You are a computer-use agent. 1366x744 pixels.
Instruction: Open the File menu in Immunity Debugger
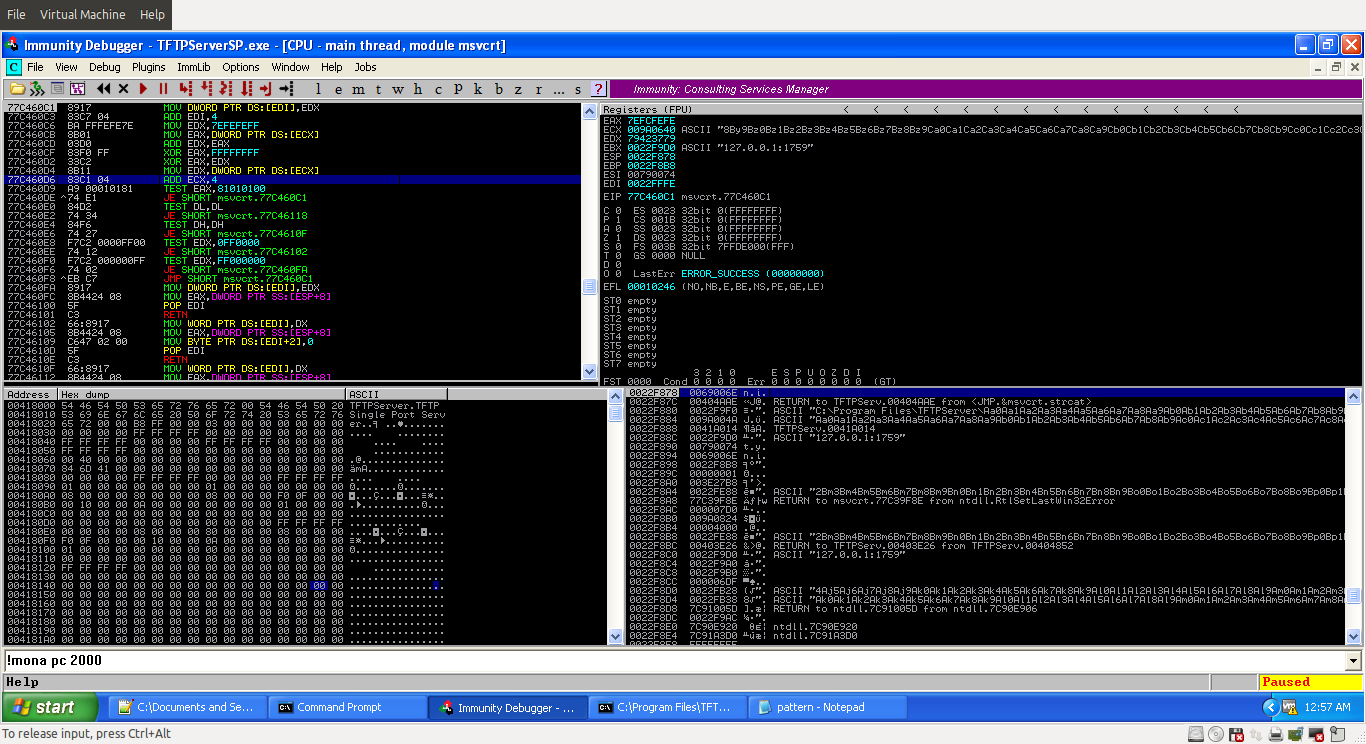point(35,67)
